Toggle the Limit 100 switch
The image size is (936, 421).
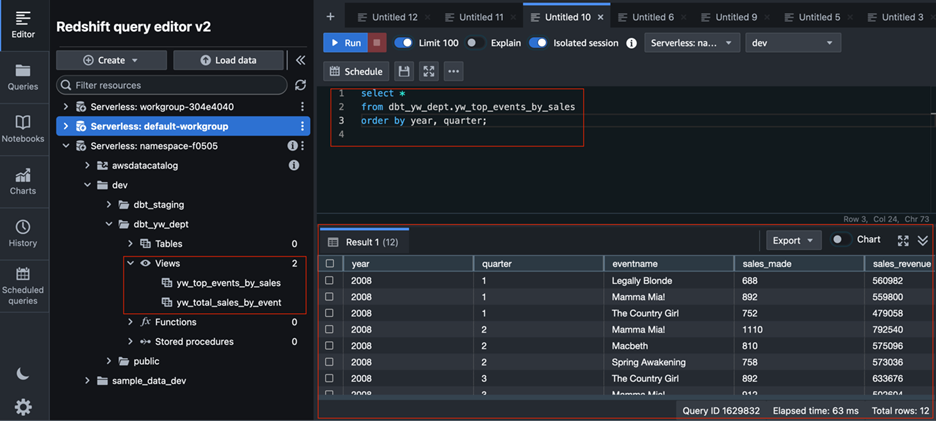(x=404, y=43)
